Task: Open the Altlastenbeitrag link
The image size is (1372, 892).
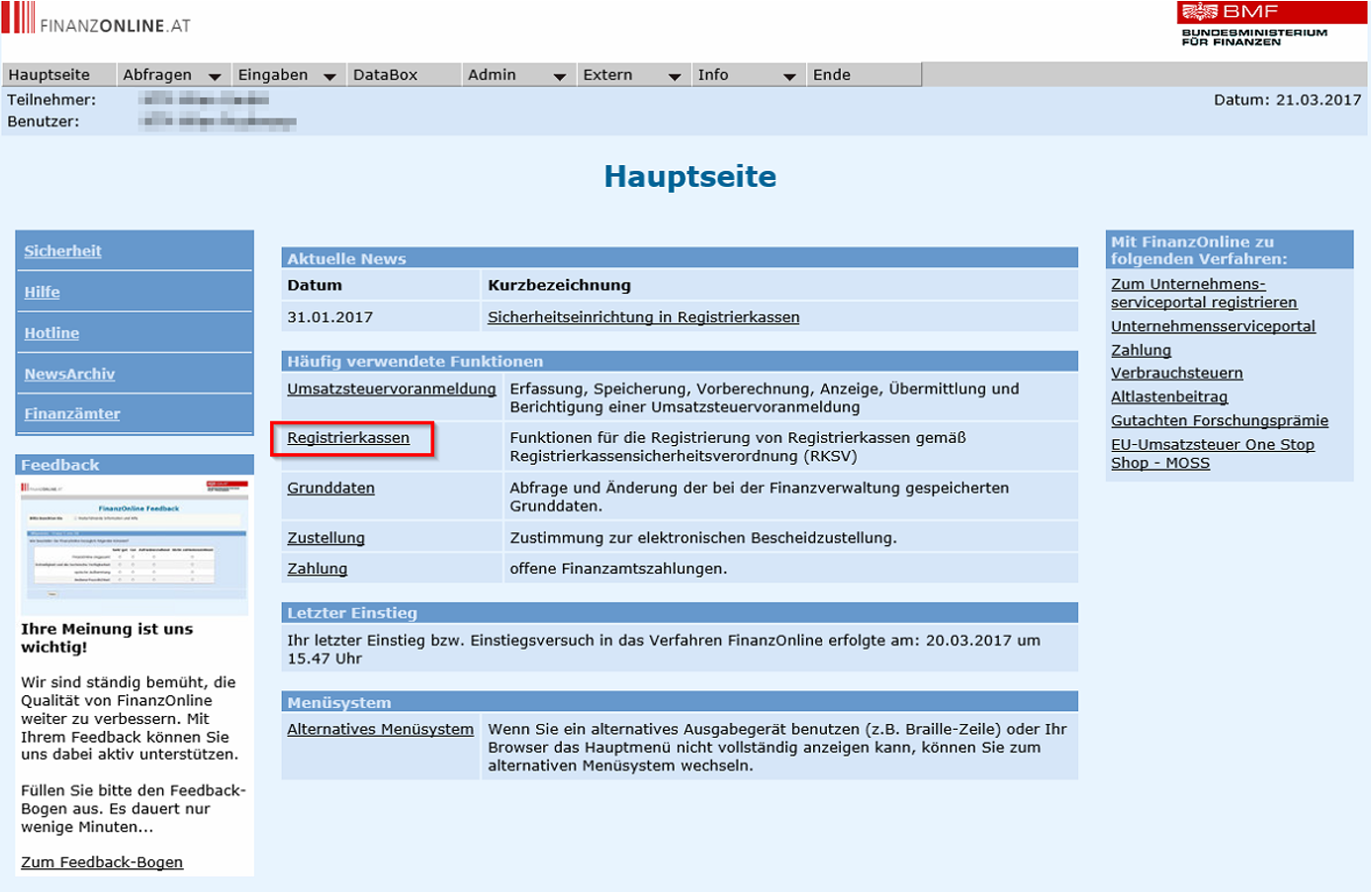Action: [x=1169, y=397]
